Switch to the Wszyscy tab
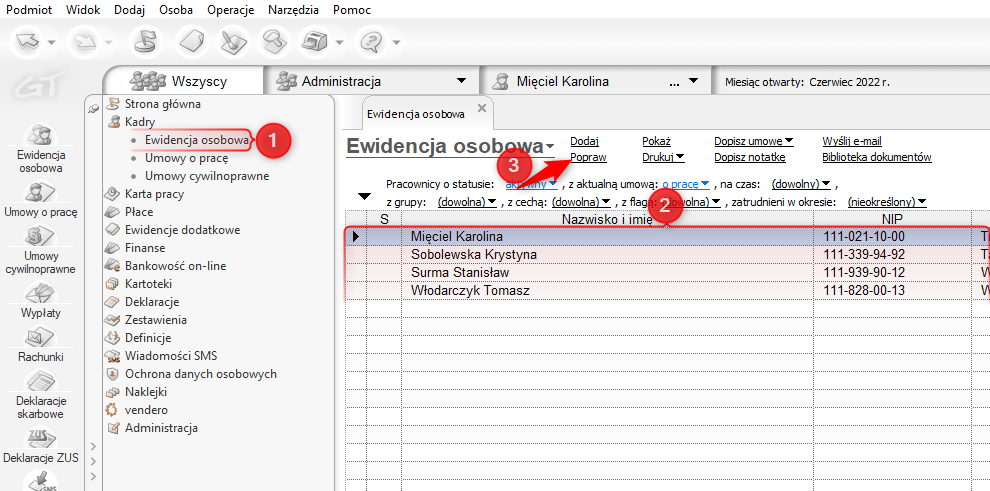This screenshot has height=491, width=990. click(182, 81)
